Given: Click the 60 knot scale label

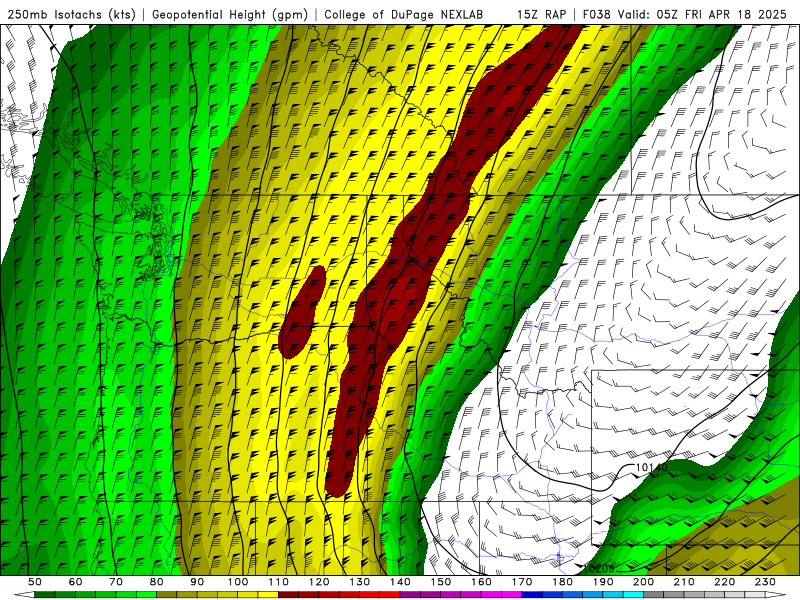Looking at the screenshot, I should pyautogui.click(x=76, y=582).
